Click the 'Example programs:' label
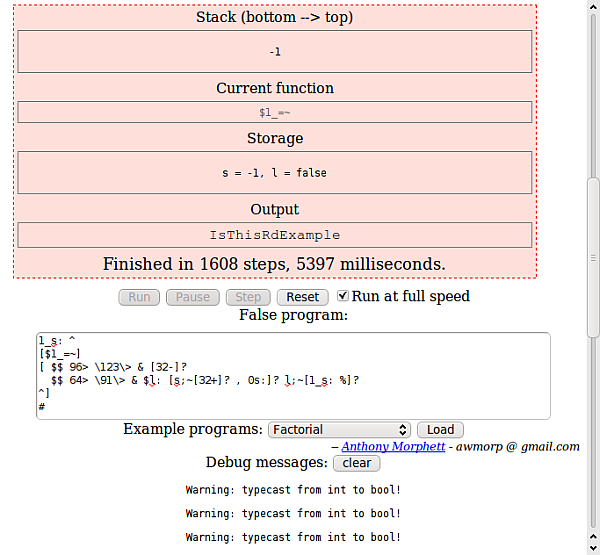 tap(192, 429)
